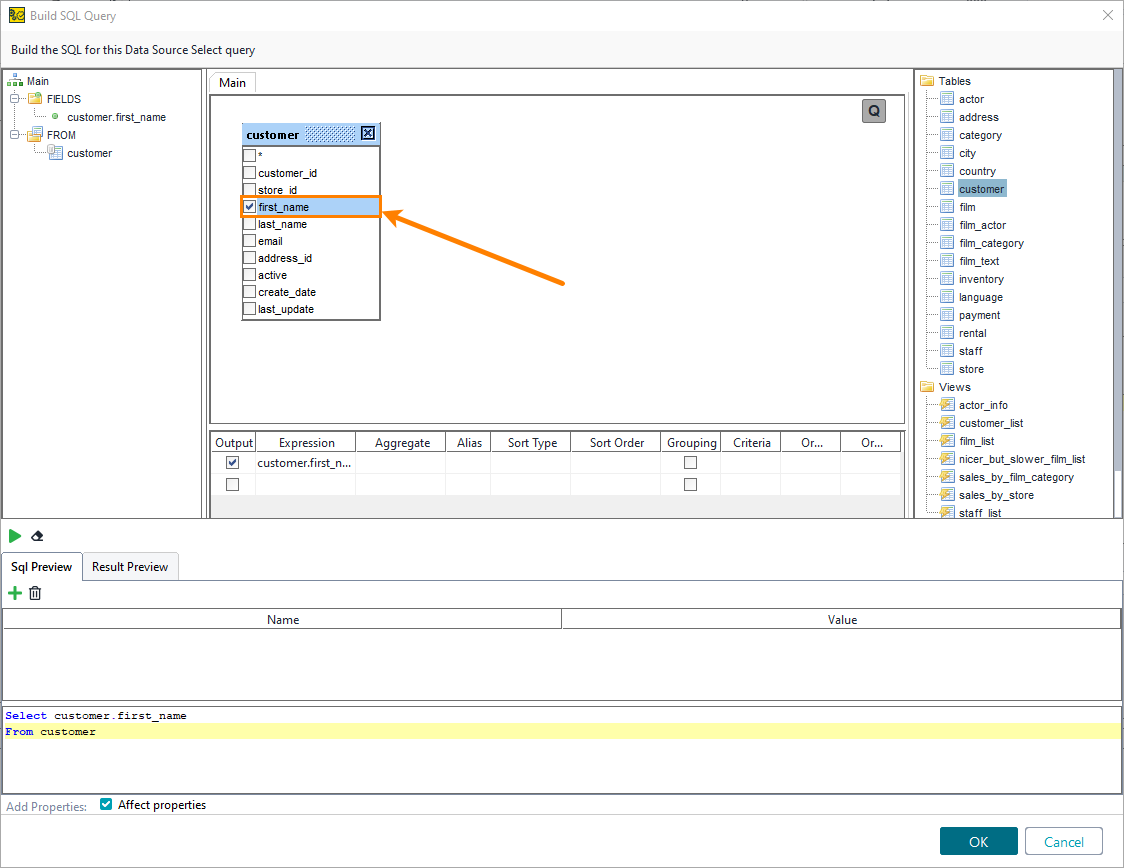
Task: Select the actor_info view icon
Action: tap(946, 404)
